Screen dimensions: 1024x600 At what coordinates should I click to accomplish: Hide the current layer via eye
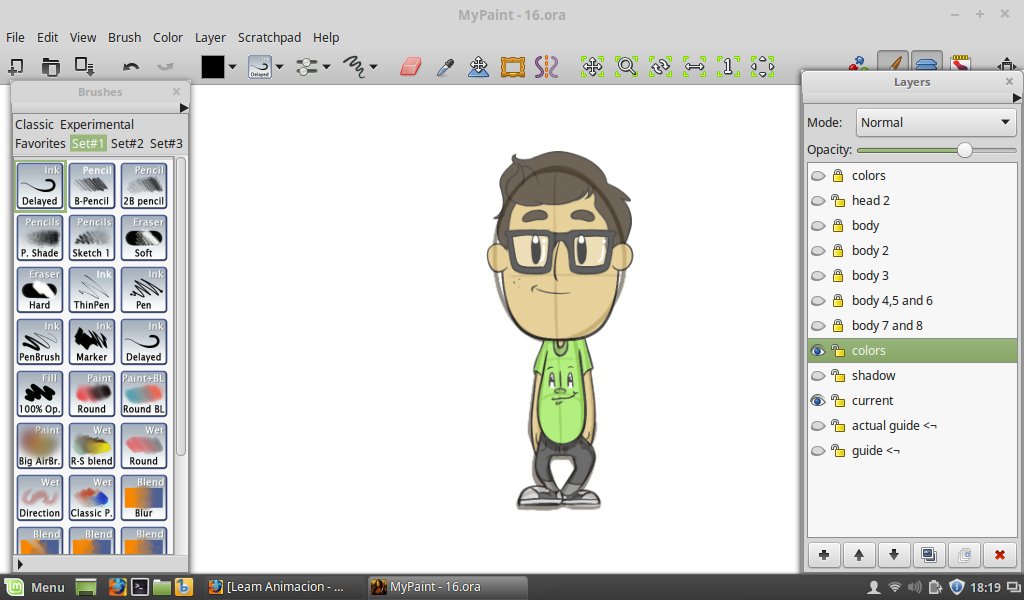(x=818, y=401)
